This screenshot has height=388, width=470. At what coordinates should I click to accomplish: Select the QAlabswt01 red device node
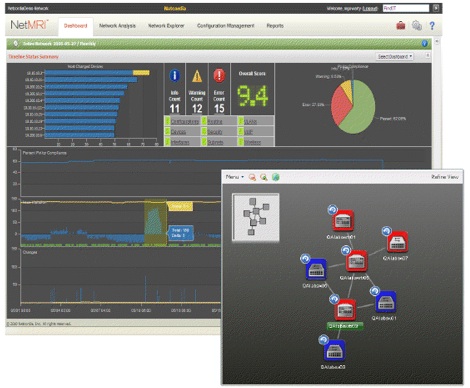coord(343,220)
